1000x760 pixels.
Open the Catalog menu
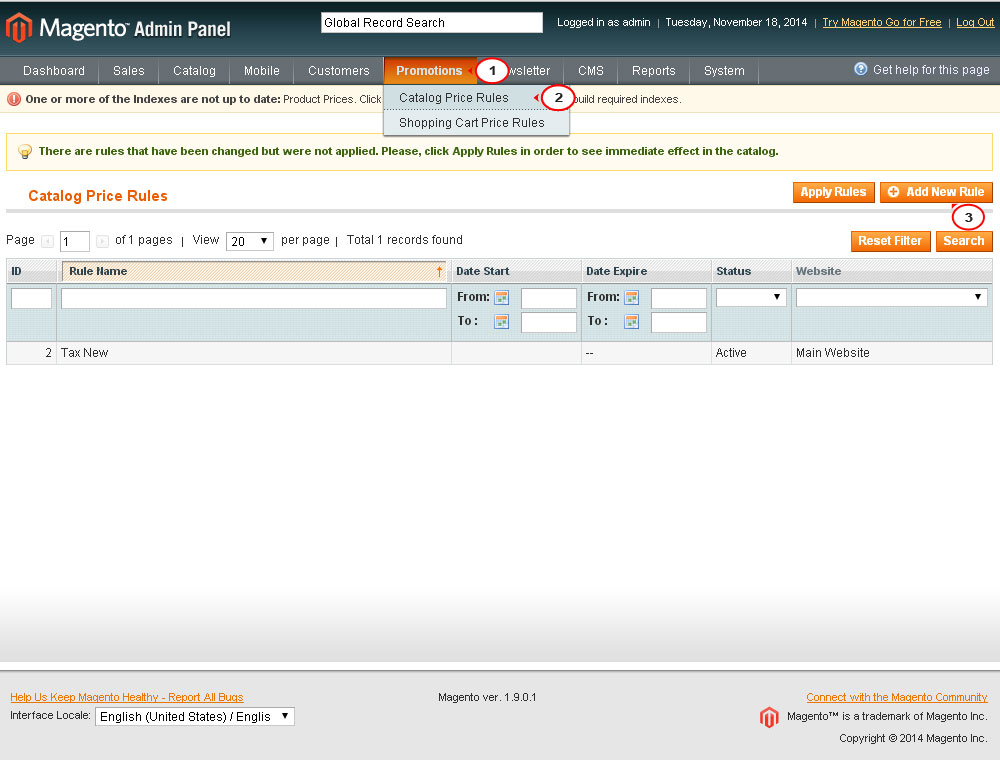[195, 71]
